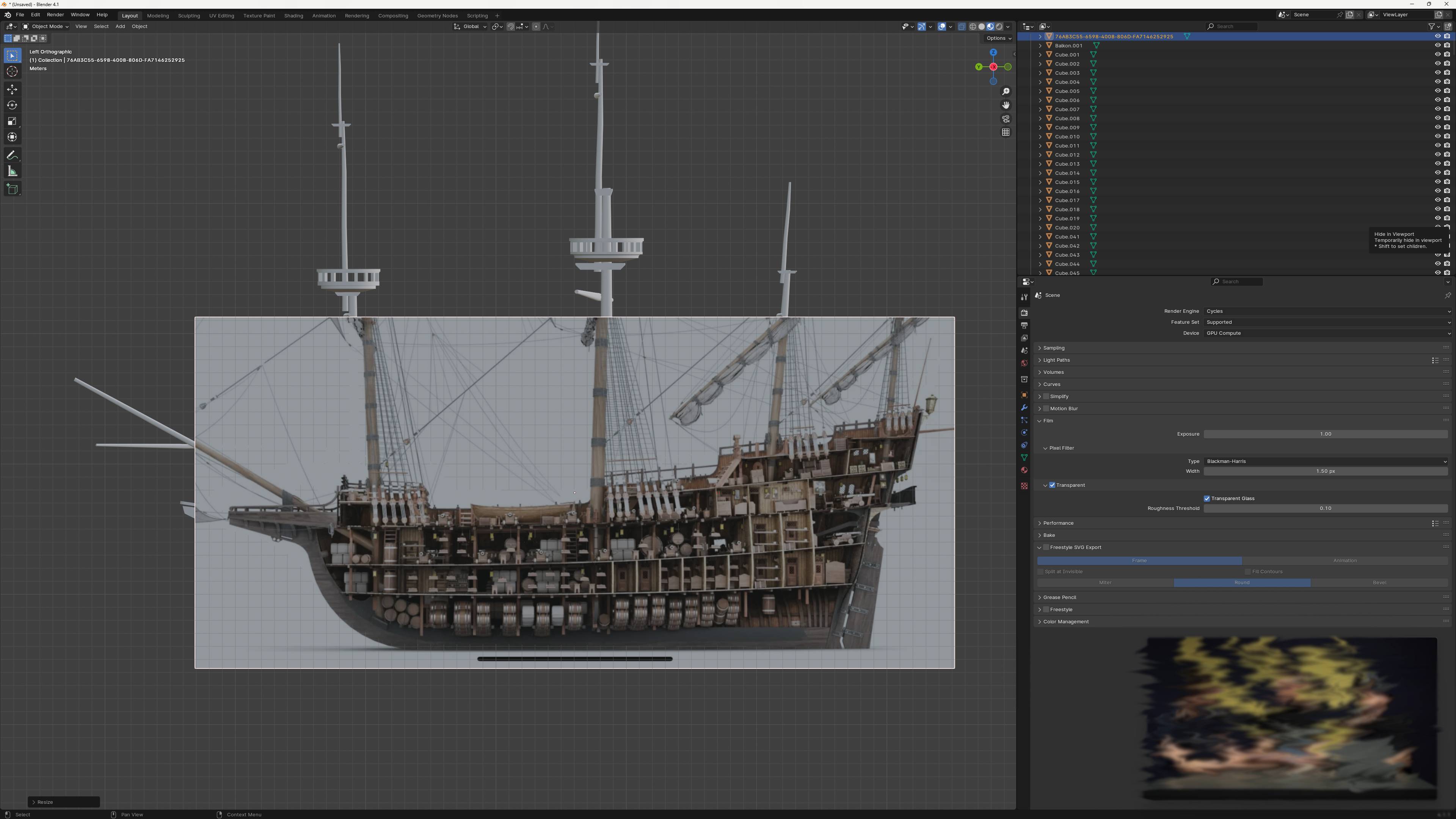Open the World properties tab icon

1024,363
